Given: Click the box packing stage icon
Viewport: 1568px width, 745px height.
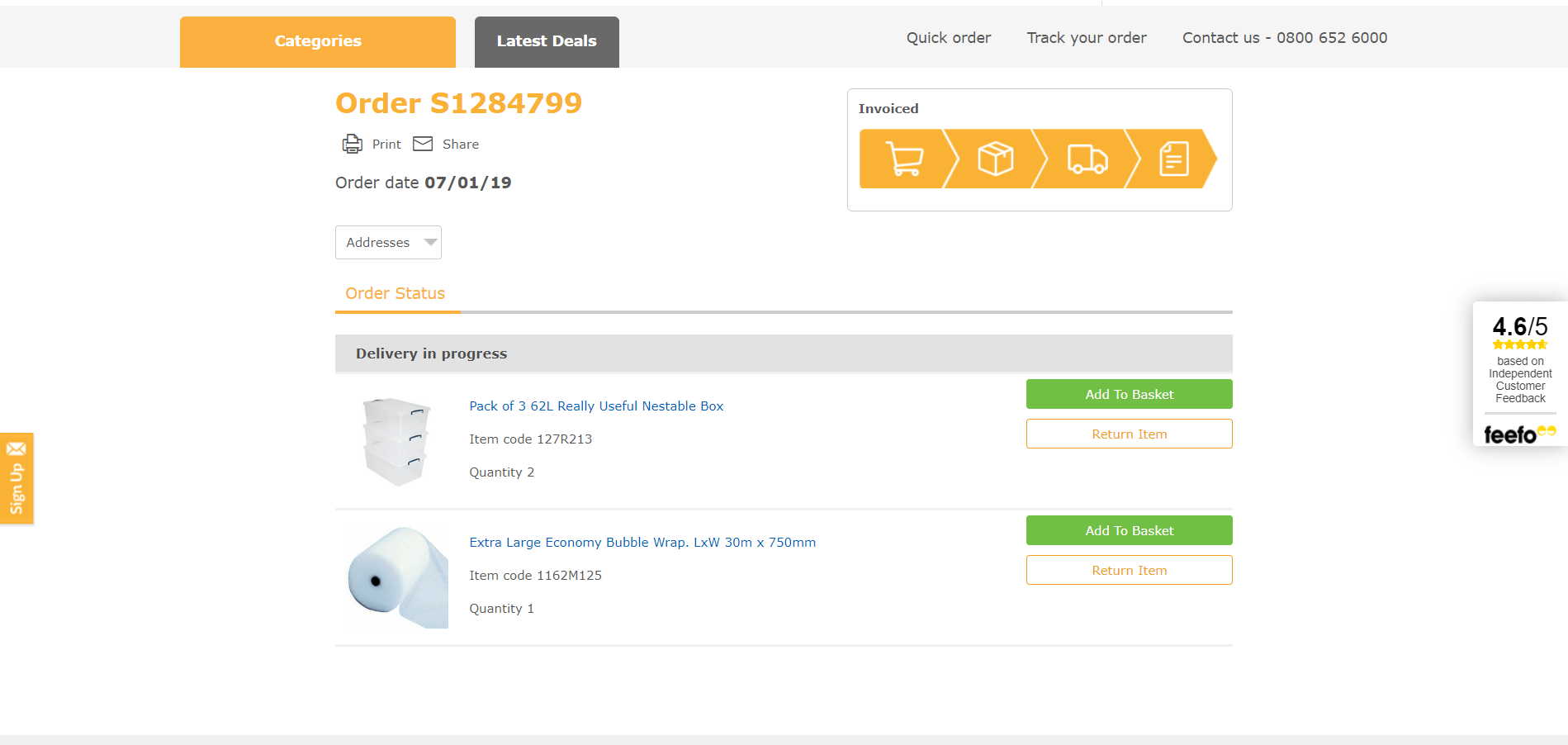Looking at the screenshot, I should [995, 159].
